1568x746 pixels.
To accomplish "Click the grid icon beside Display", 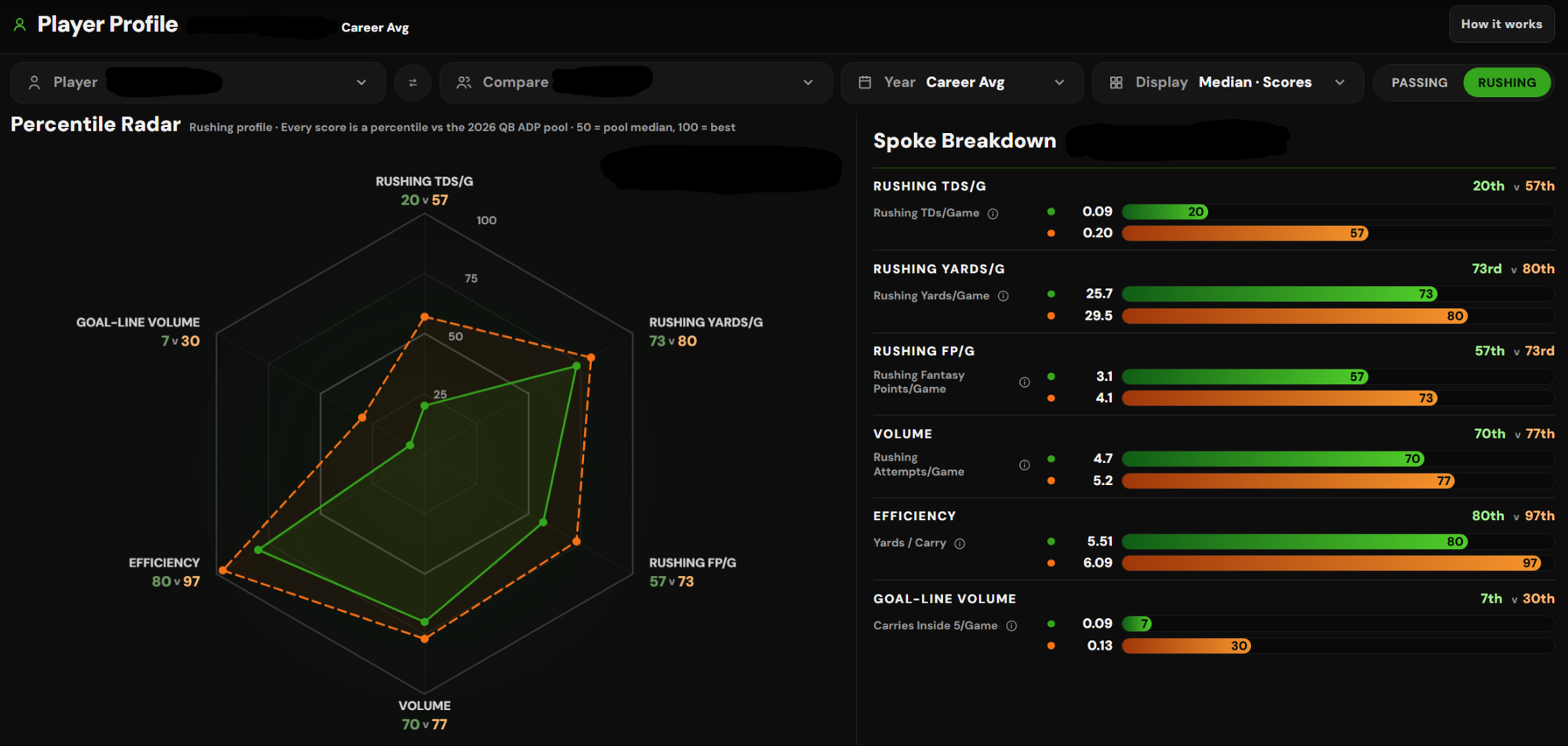I will 1116,82.
